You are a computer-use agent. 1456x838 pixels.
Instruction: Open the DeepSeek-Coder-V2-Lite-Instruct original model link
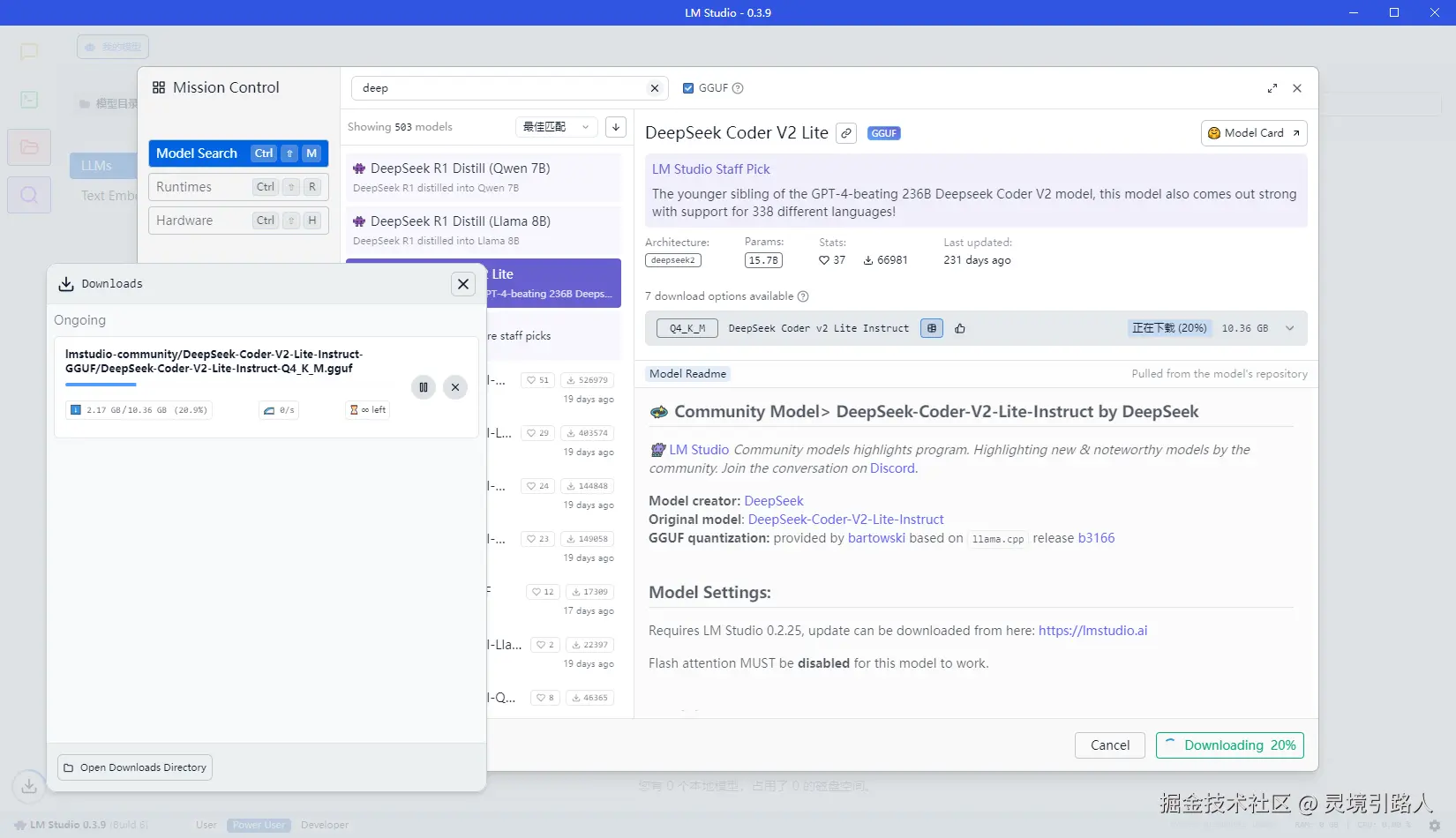[x=846, y=520]
